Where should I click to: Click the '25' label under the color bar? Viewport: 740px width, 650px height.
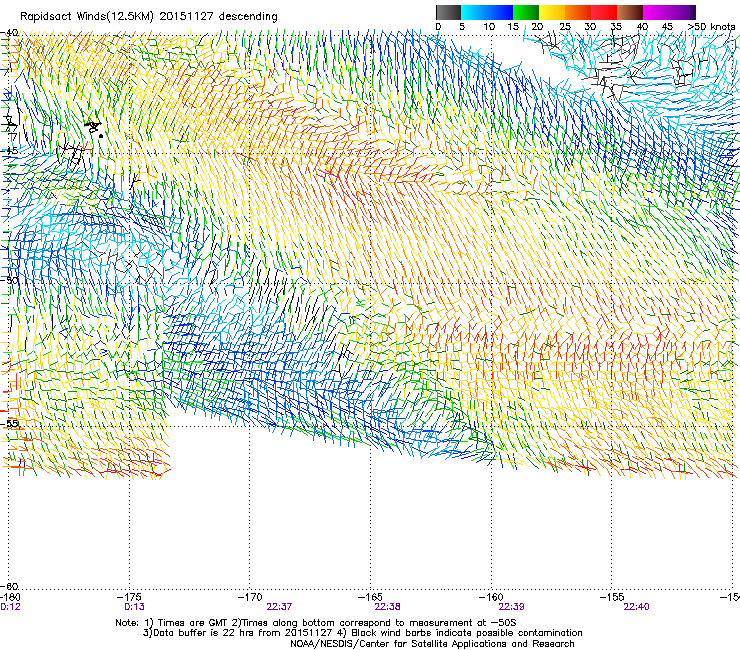tap(565, 27)
